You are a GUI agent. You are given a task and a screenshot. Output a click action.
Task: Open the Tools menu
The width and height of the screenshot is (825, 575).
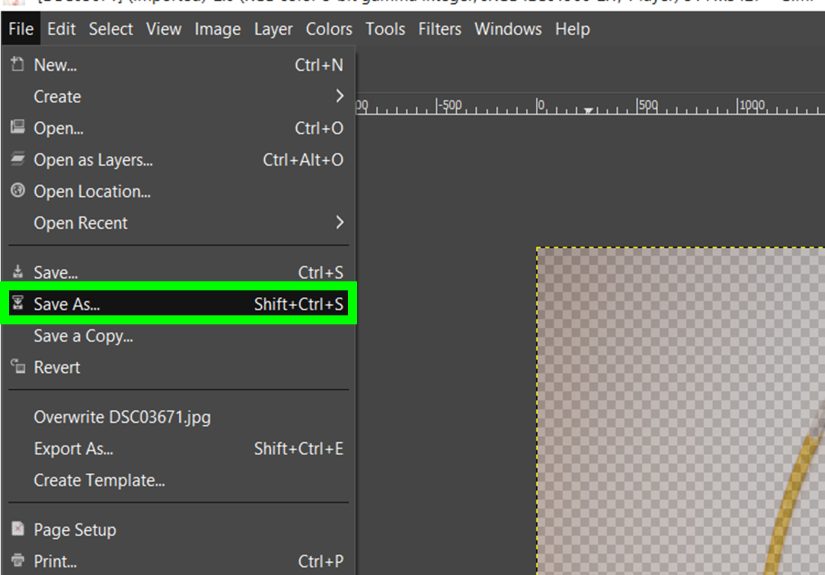(x=385, y=29)
